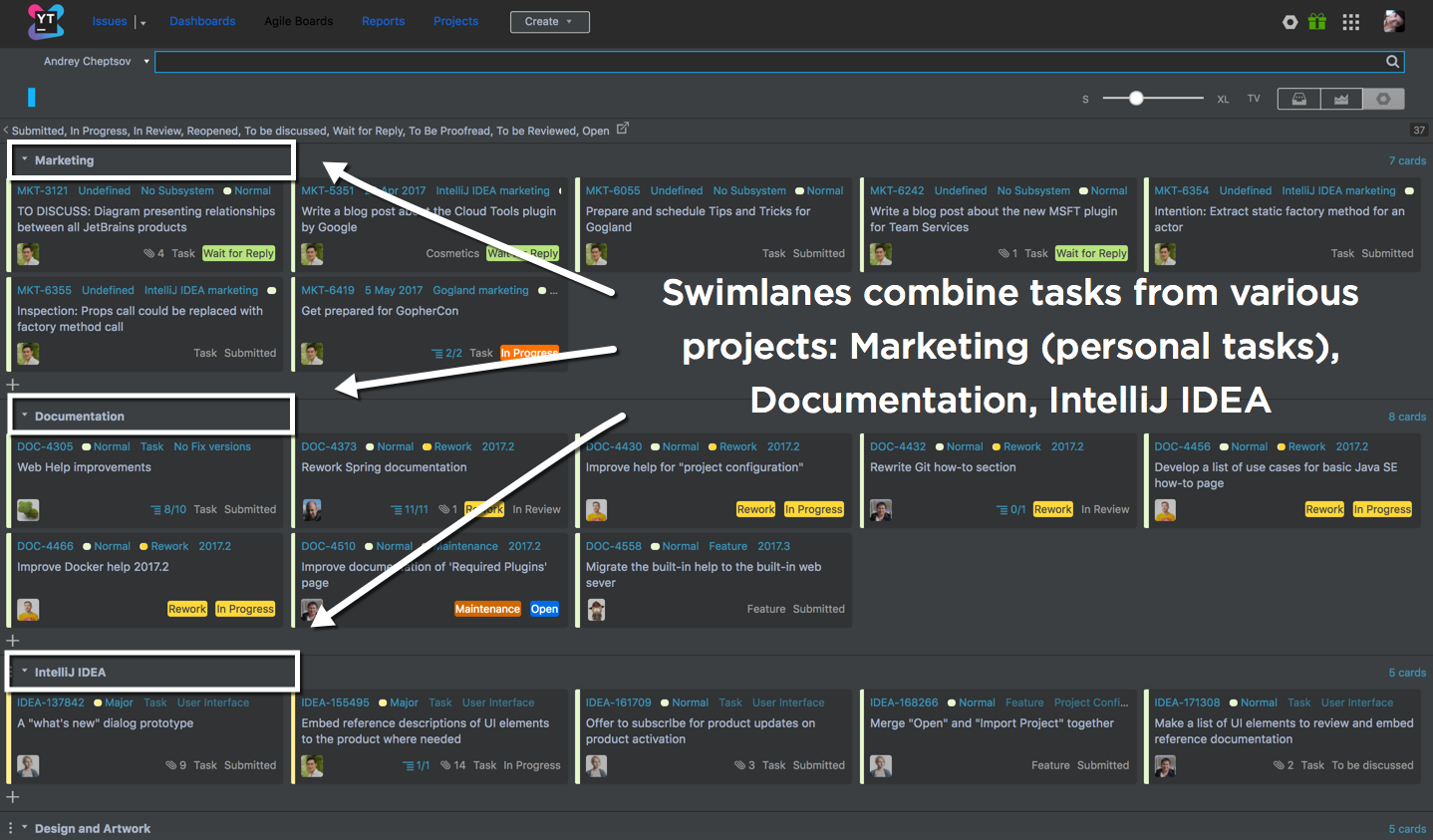The image size is (1433, 840).
Task: Collapse the Marketing swimlane
Action: click(24, 160)
